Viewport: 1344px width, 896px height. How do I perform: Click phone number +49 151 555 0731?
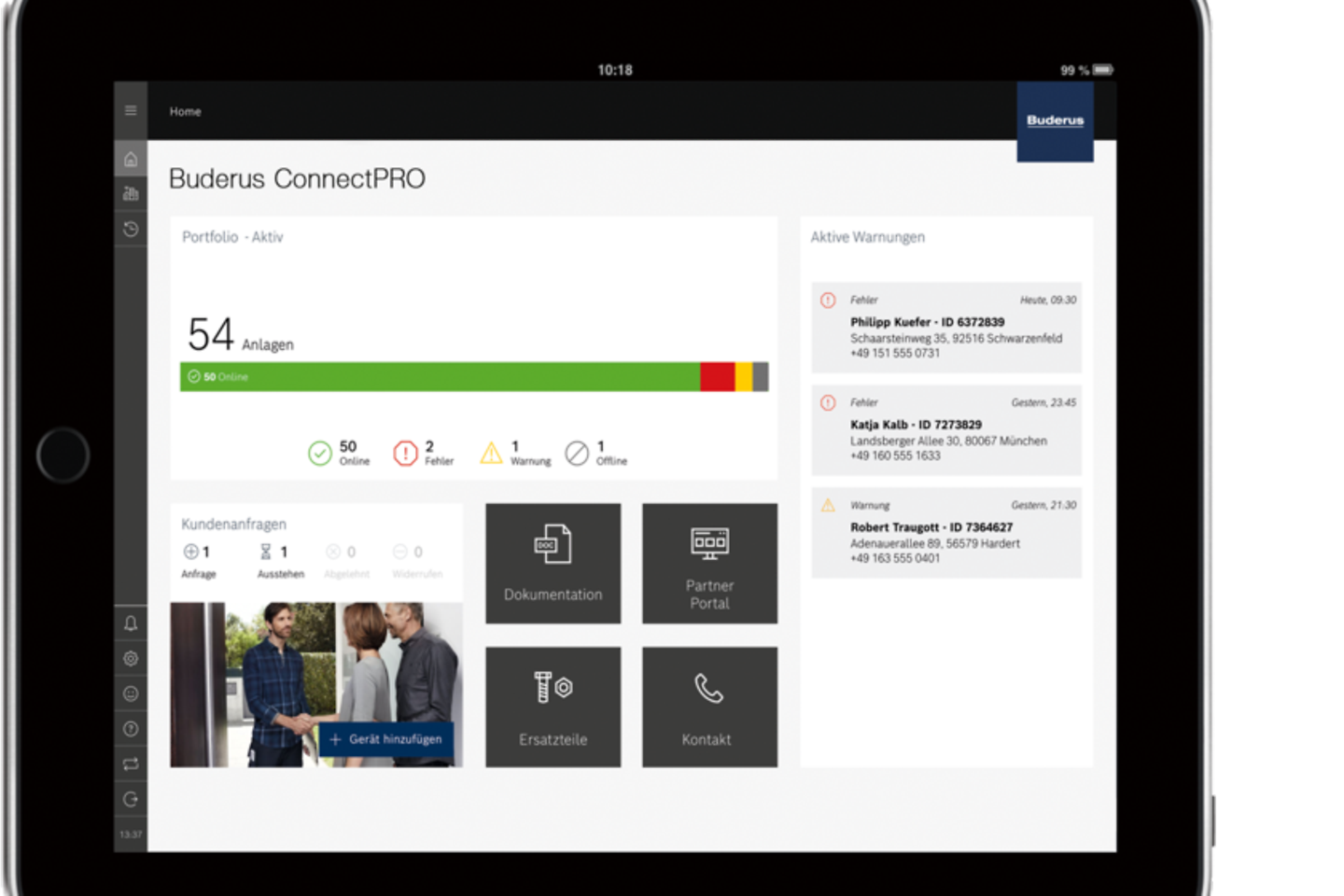[895, 354]
